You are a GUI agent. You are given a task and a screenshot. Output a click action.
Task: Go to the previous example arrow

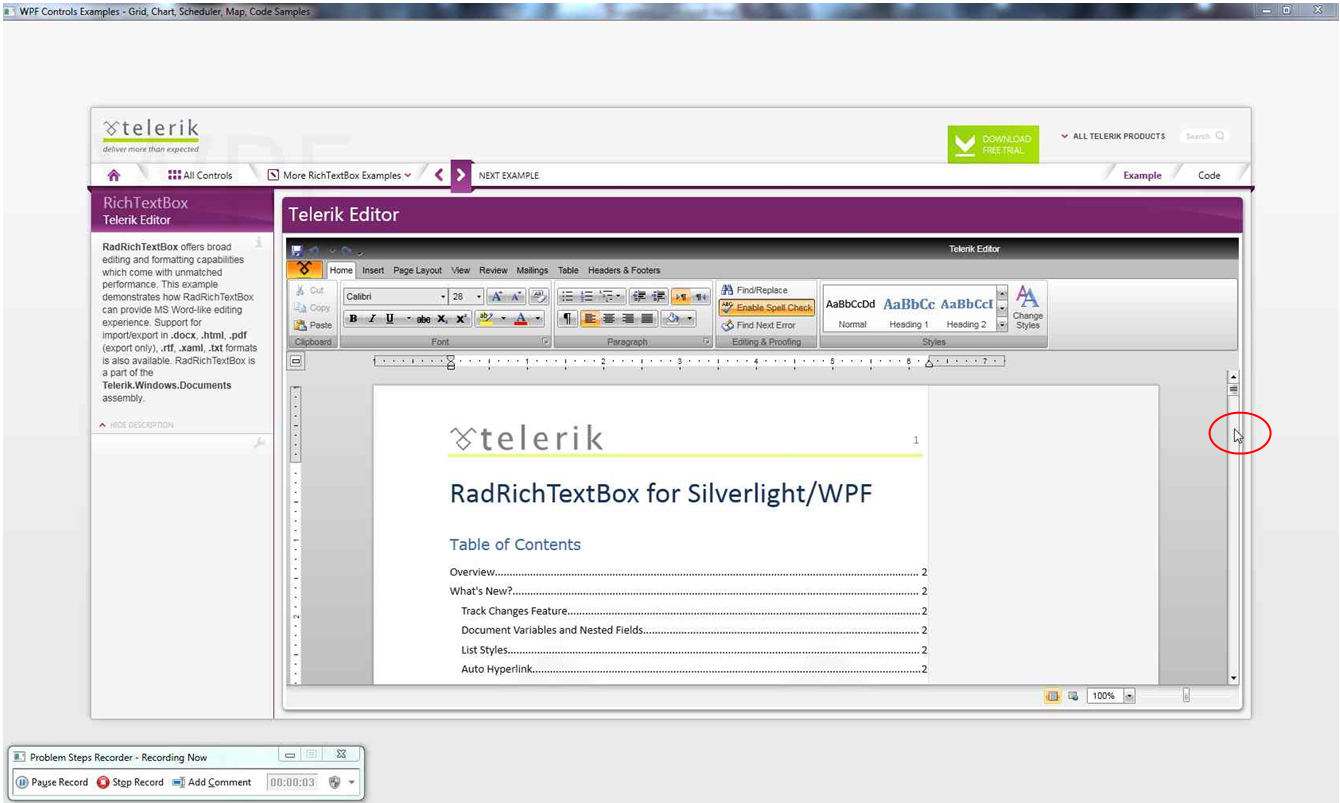pos(438,175)
